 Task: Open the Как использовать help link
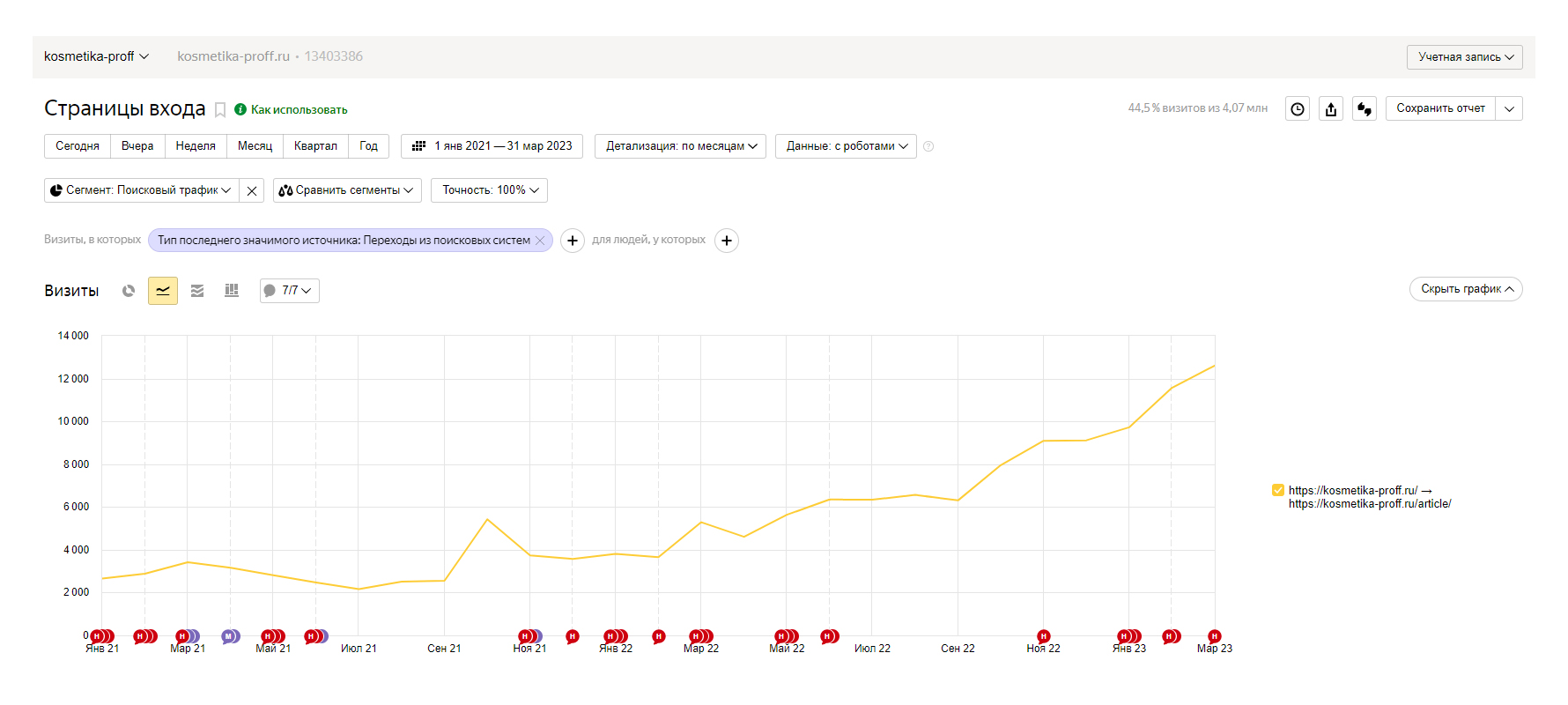coord(299,110)
